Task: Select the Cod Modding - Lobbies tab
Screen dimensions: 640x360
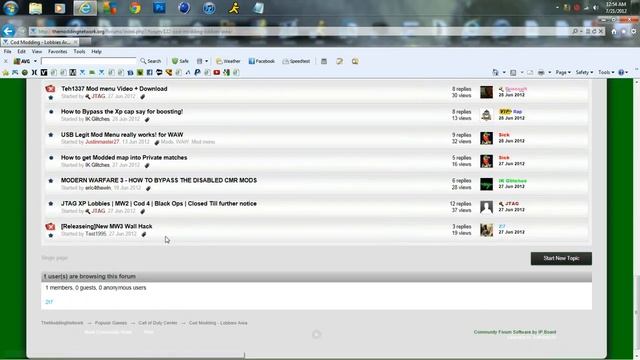Action: pyautogui.click(x=39, y=42)
